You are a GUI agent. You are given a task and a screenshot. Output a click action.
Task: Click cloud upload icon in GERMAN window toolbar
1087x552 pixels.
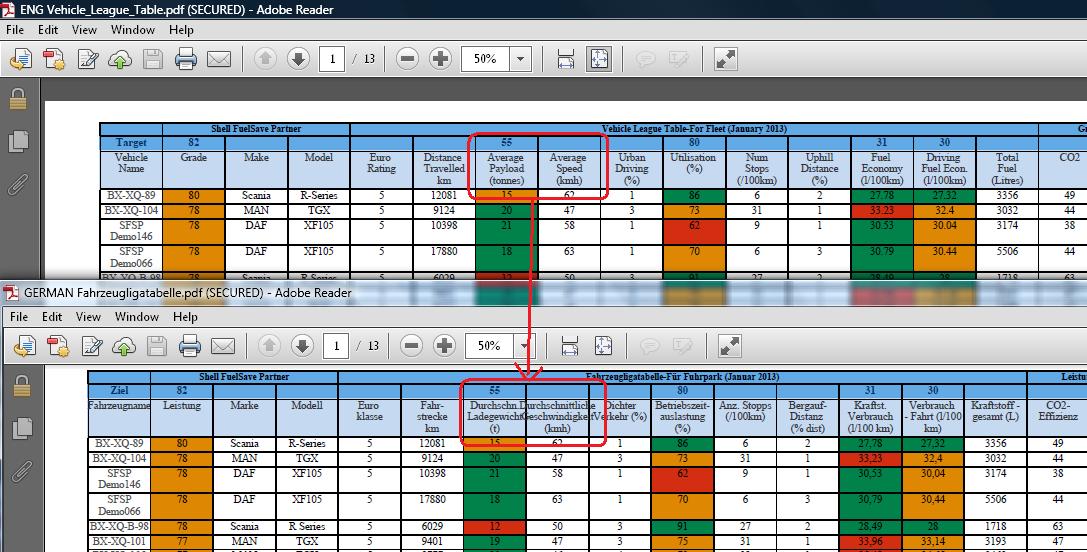(x=124, y=345)
